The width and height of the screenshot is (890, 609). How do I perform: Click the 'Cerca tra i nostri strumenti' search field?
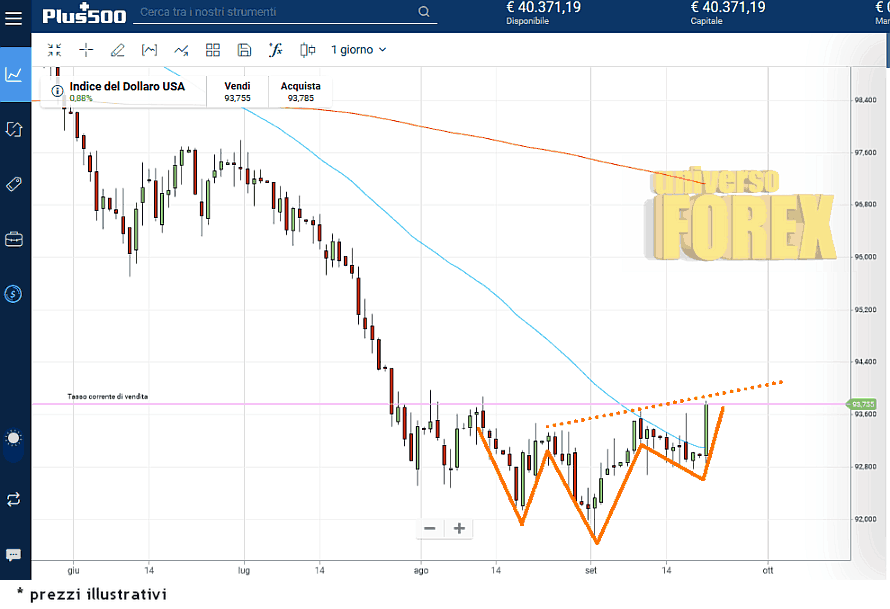coord(275,12)
